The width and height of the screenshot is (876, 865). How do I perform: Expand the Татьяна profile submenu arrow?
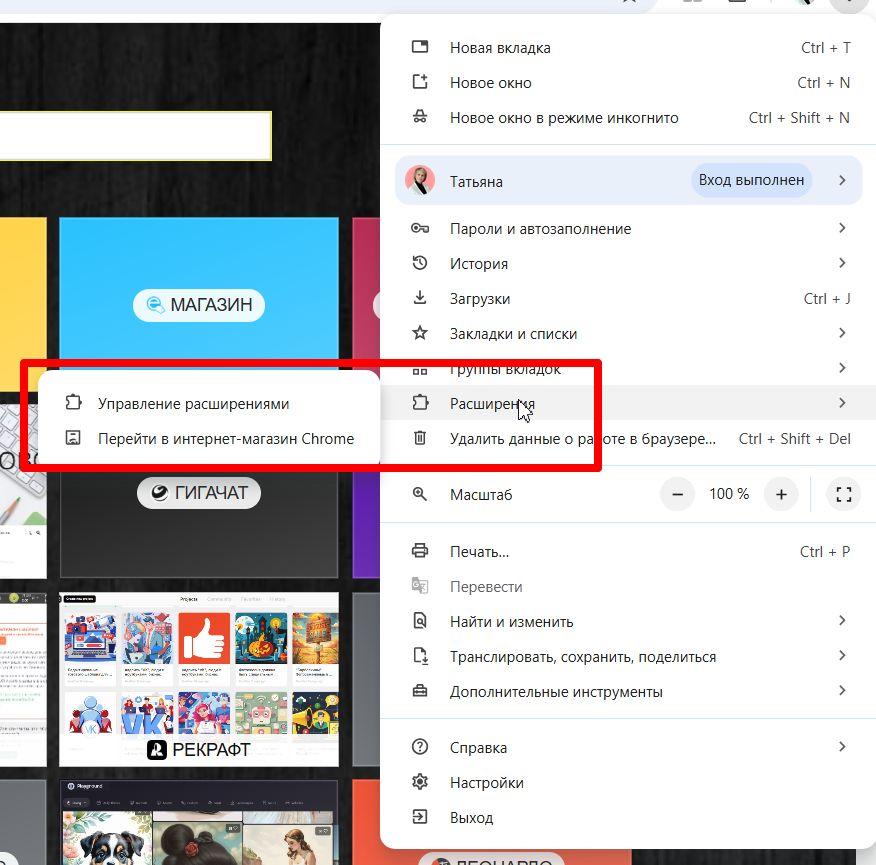842,180
